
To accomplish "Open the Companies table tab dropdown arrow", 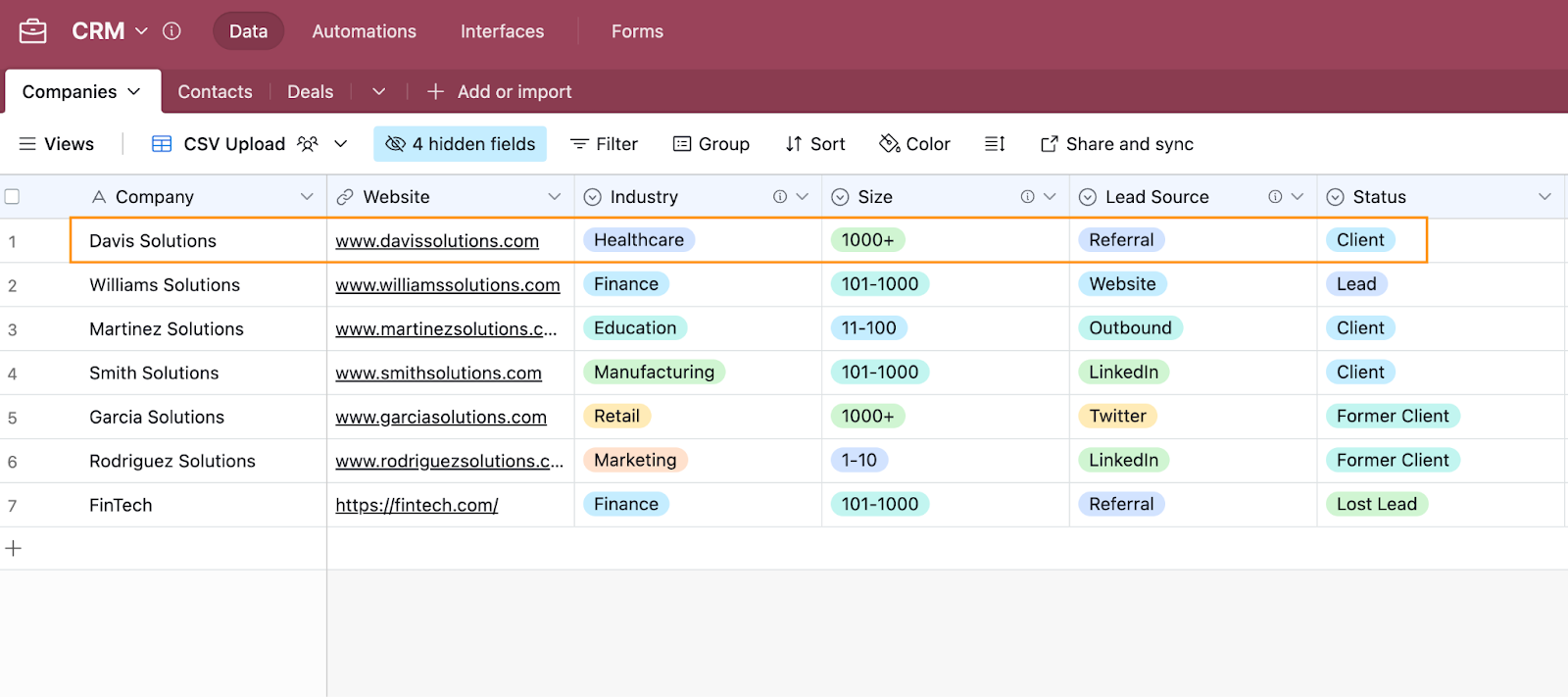I will click(134, 91).
